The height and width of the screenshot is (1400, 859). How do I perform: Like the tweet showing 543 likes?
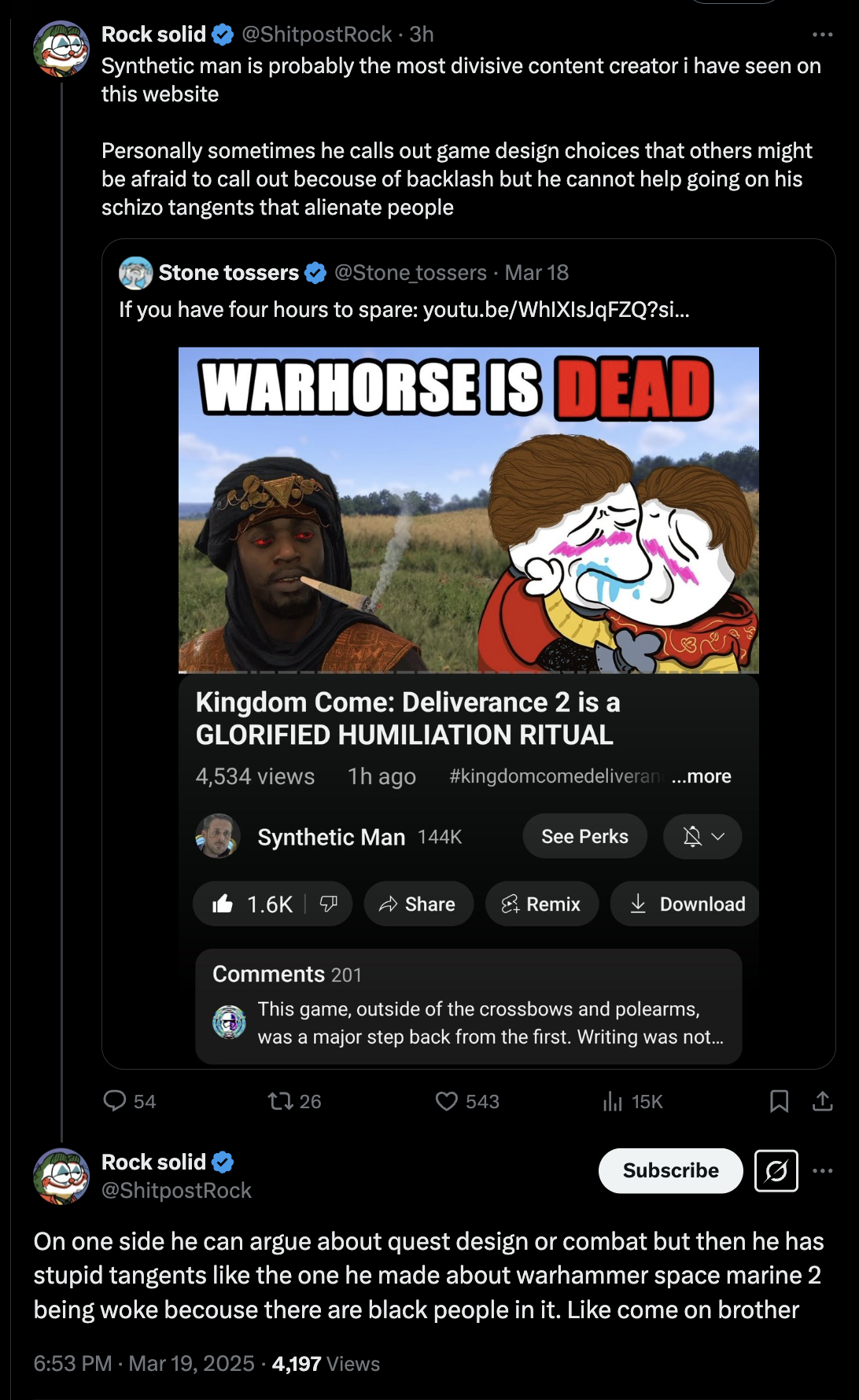pyautogui.click(x=447, y=1100)
